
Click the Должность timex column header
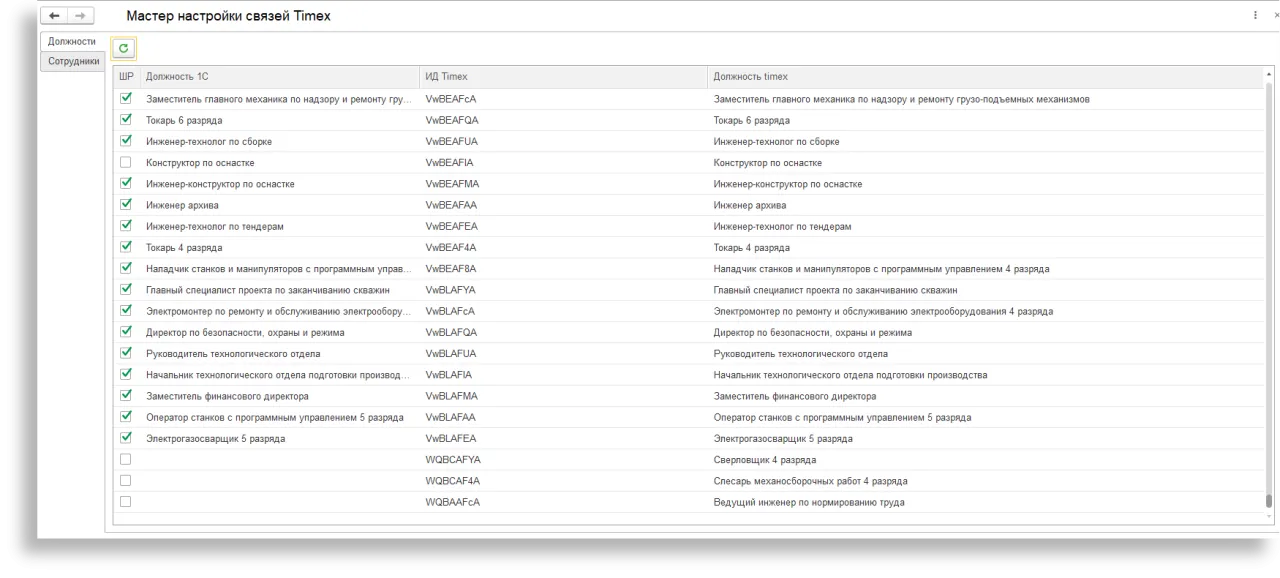pos(985,77)
